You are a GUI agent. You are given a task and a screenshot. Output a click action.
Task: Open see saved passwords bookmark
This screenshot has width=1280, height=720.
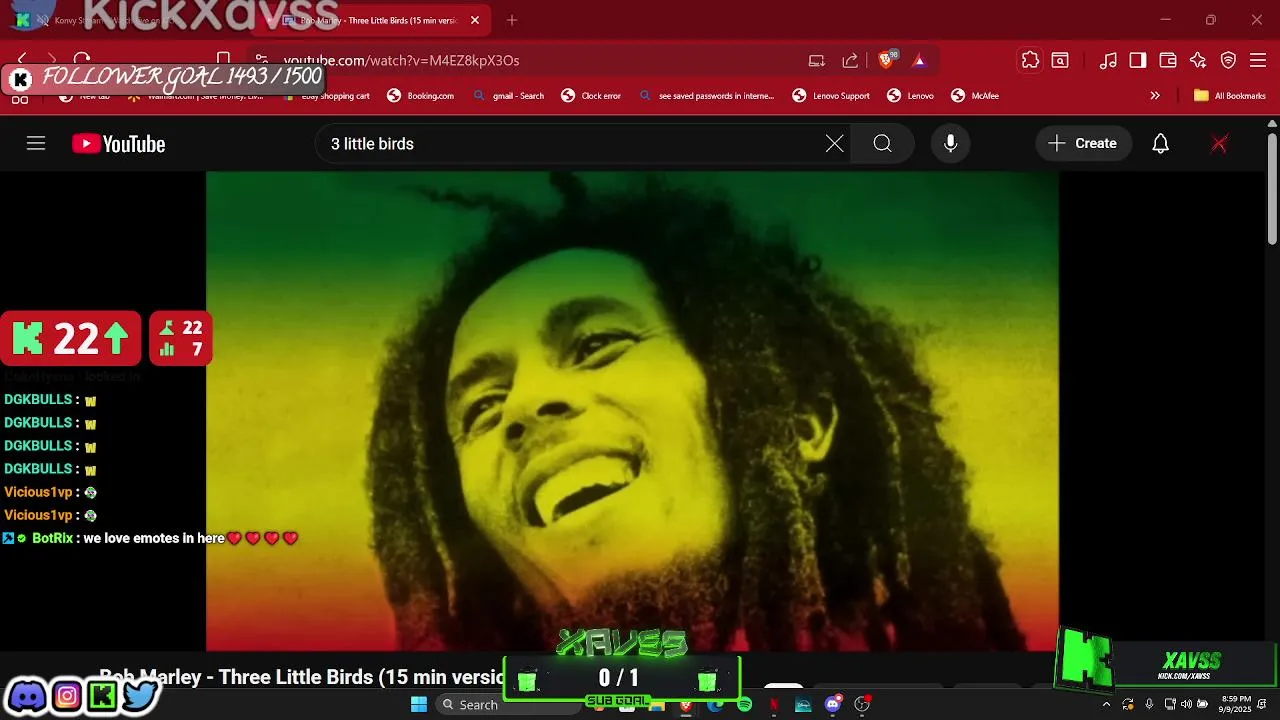[x=706, y=96]
